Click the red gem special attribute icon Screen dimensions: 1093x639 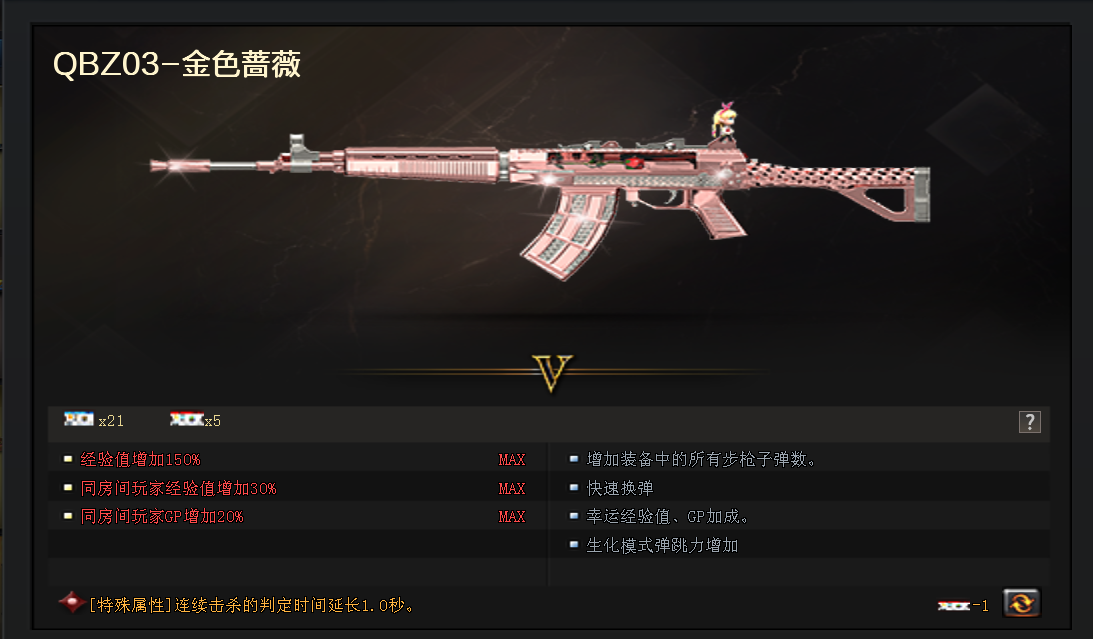[x=72, y=603]
